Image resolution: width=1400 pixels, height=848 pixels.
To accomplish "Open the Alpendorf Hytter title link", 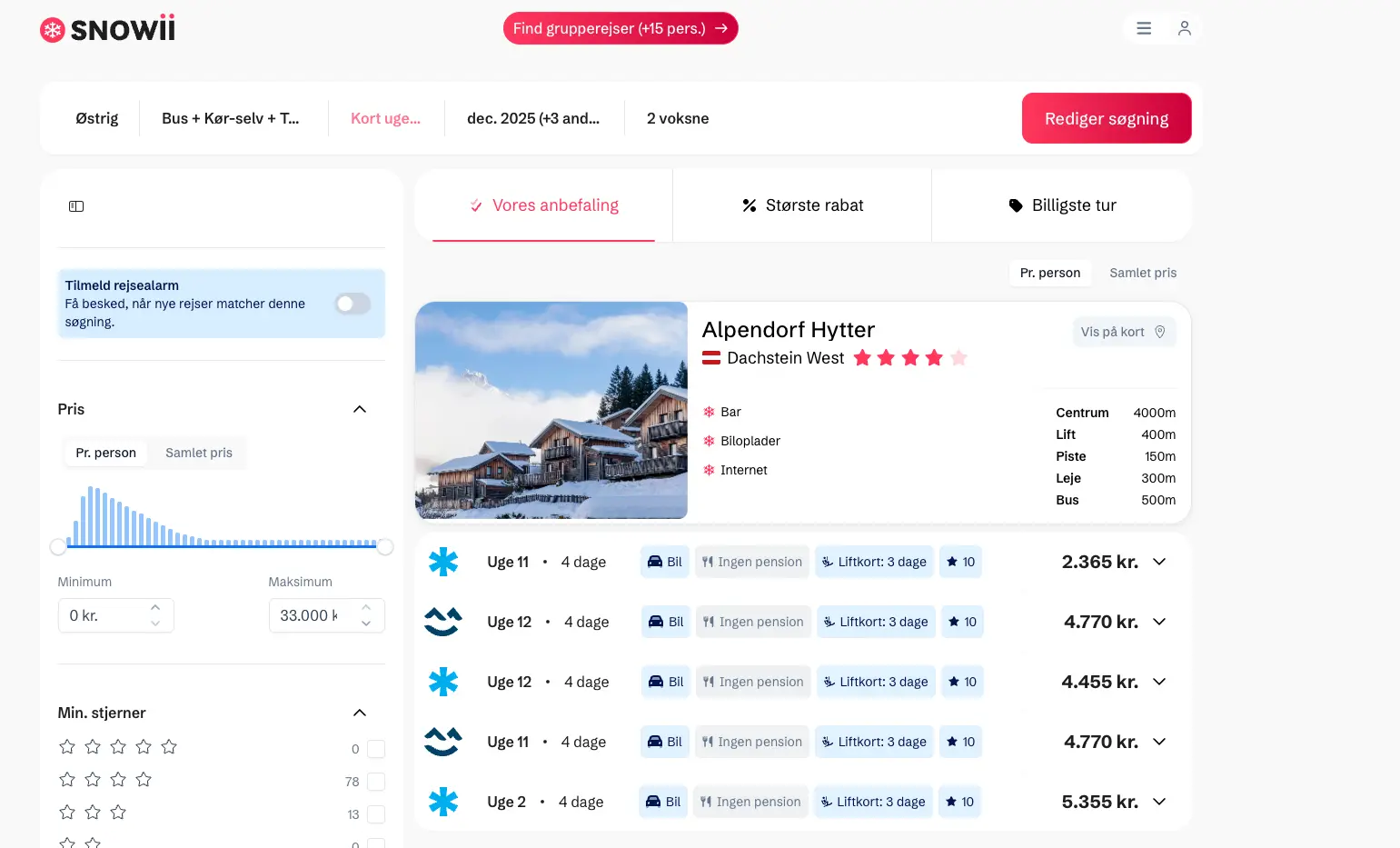I will [789, 330].
